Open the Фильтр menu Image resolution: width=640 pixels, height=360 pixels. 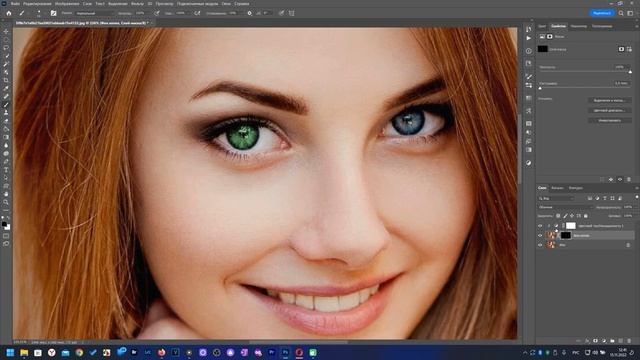point(137,4)
